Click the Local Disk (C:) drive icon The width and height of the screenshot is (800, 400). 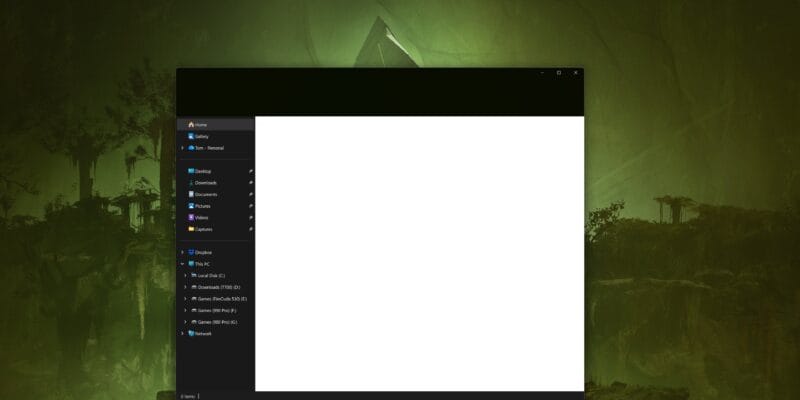194,276
